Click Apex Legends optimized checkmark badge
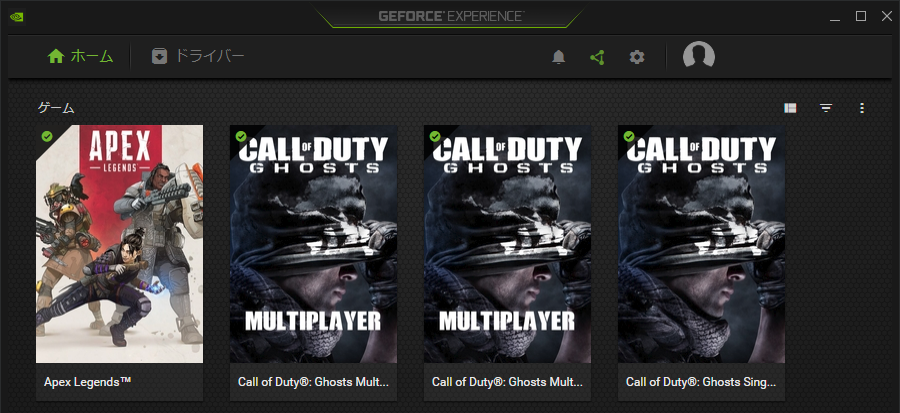 [47, 136]
